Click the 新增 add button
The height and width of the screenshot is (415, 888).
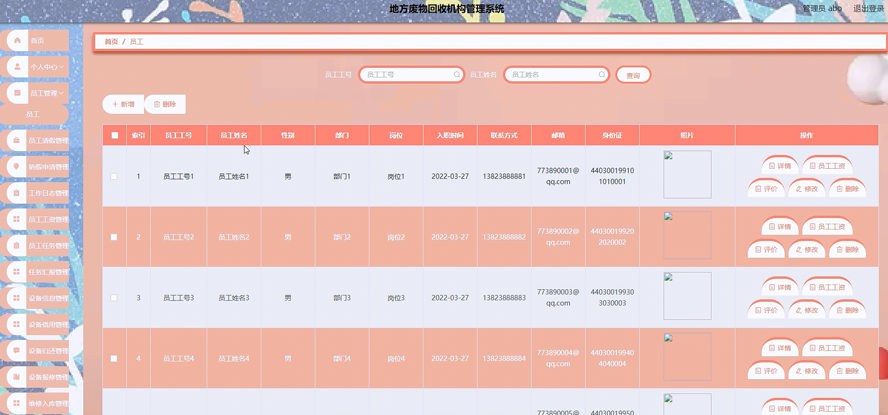(x=123, y=104)
